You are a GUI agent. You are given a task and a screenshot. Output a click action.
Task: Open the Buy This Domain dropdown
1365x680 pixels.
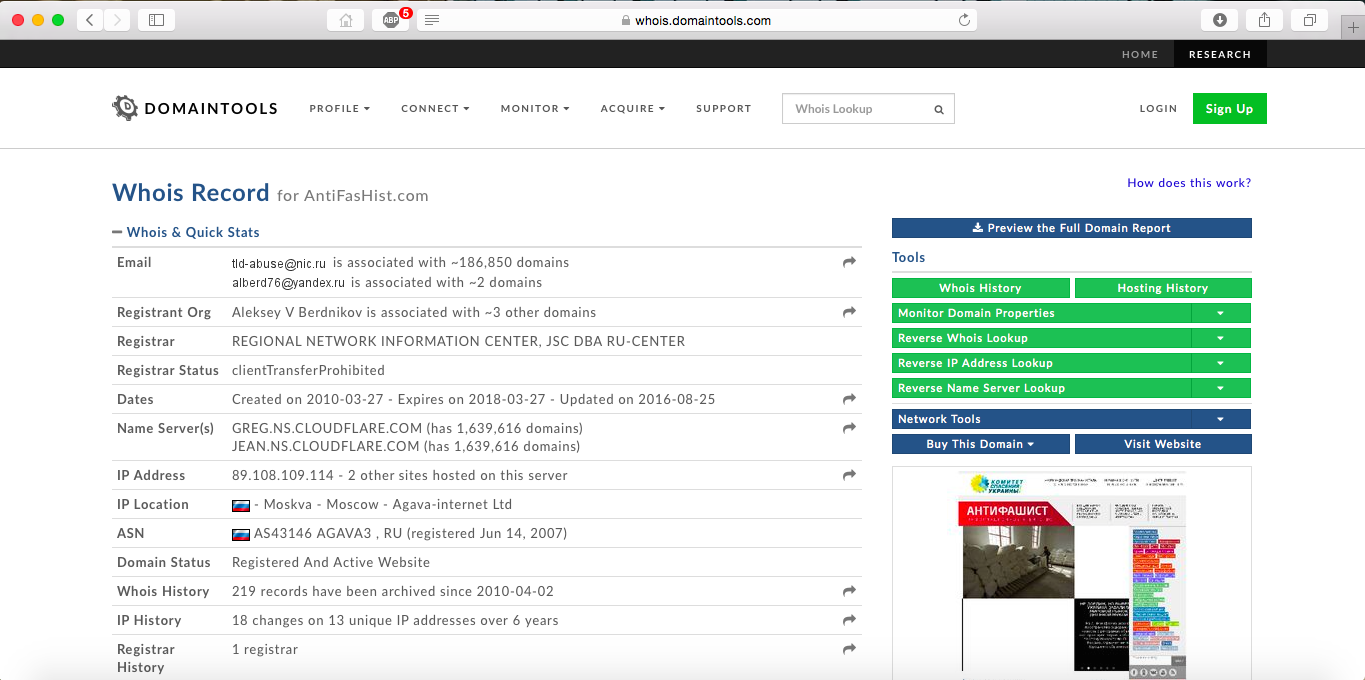[x=980, y=444]
